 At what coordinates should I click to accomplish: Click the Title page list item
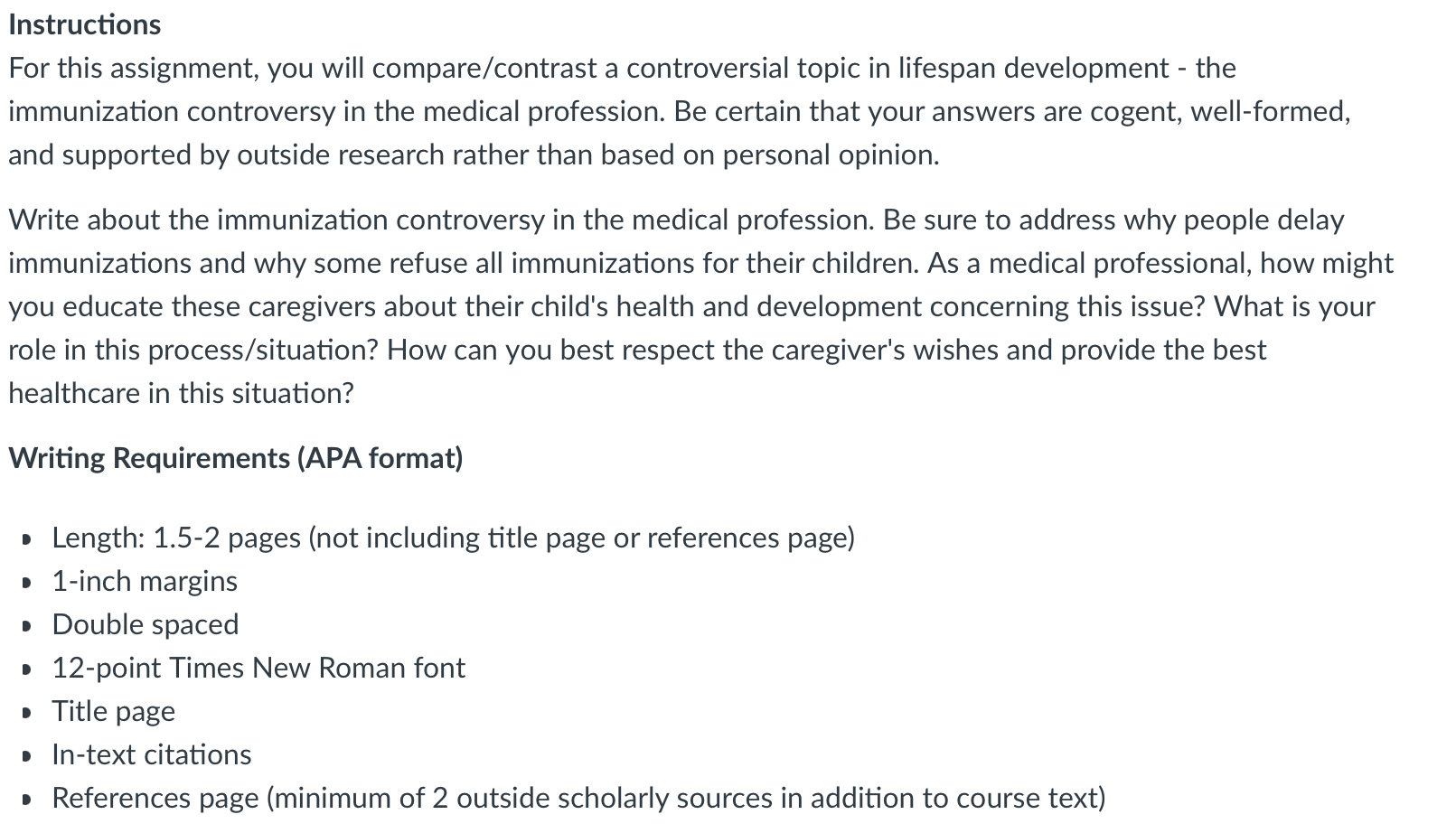point(113,711)
